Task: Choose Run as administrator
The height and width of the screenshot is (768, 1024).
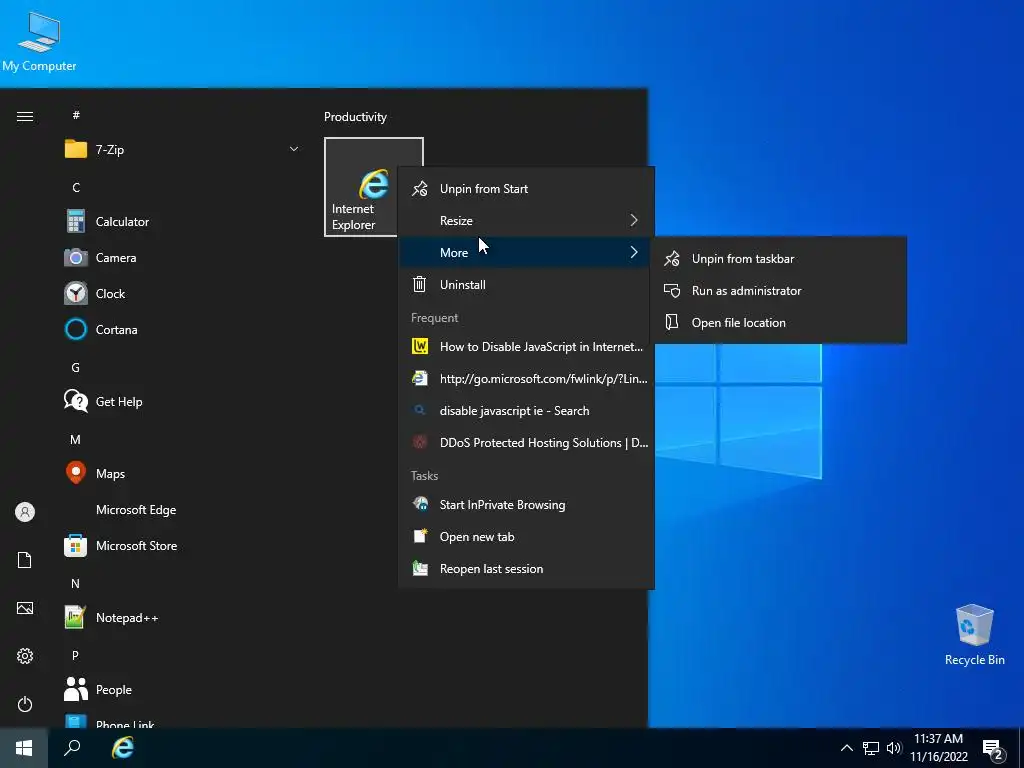Action: click(x=780, y=291)
